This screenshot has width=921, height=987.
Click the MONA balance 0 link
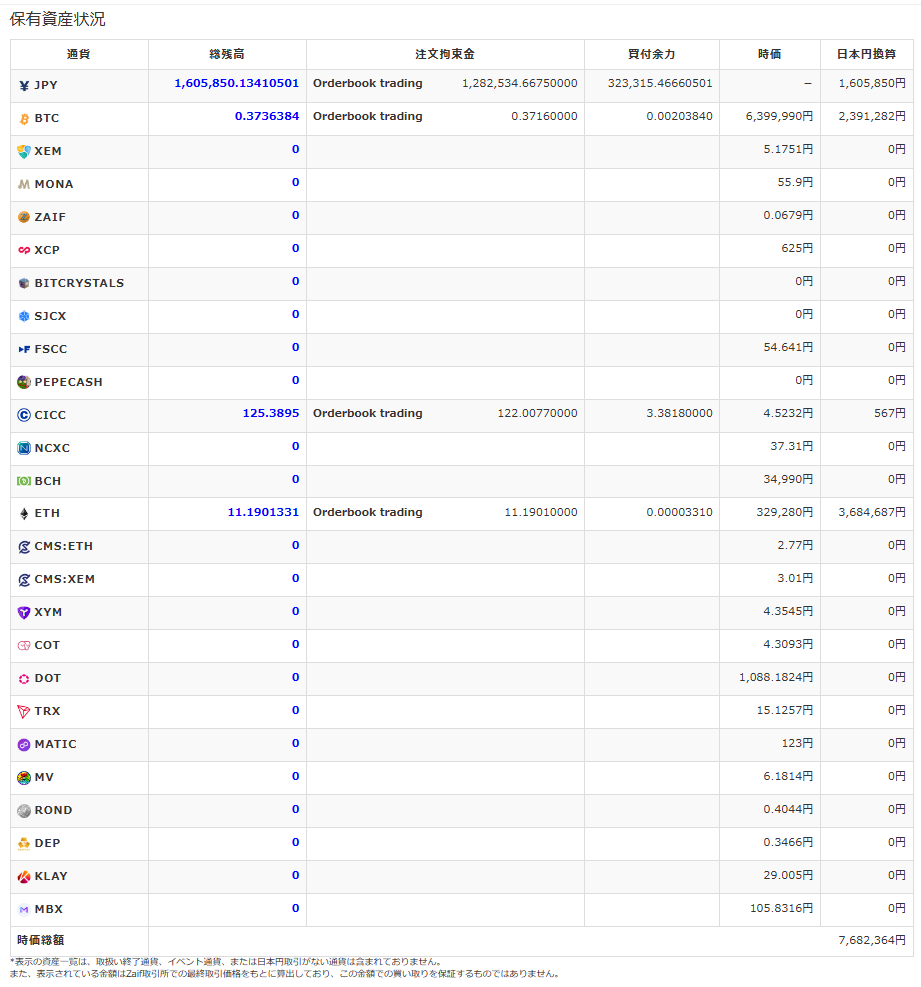(x=295, y=182)
